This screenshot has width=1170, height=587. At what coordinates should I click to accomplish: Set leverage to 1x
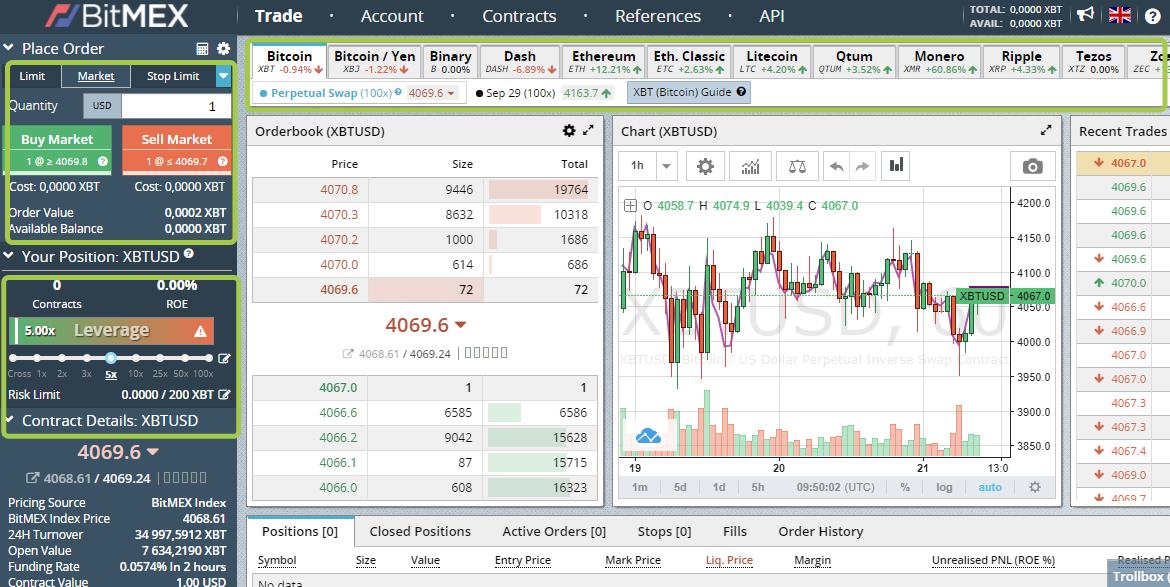pos(42,374)
